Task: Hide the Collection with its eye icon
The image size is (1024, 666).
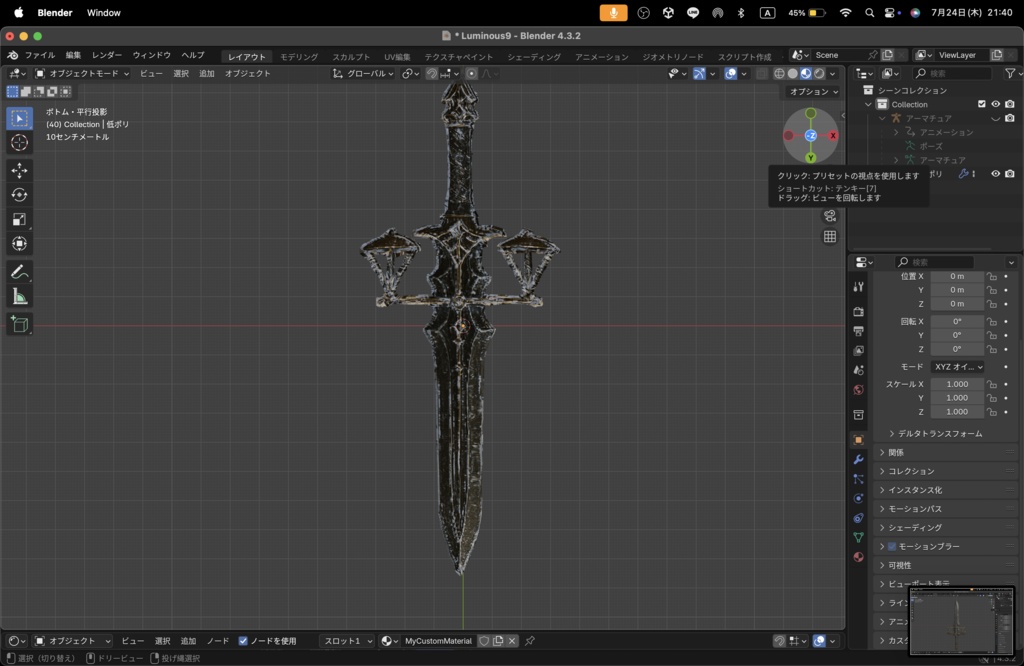Action: point(995,104)
